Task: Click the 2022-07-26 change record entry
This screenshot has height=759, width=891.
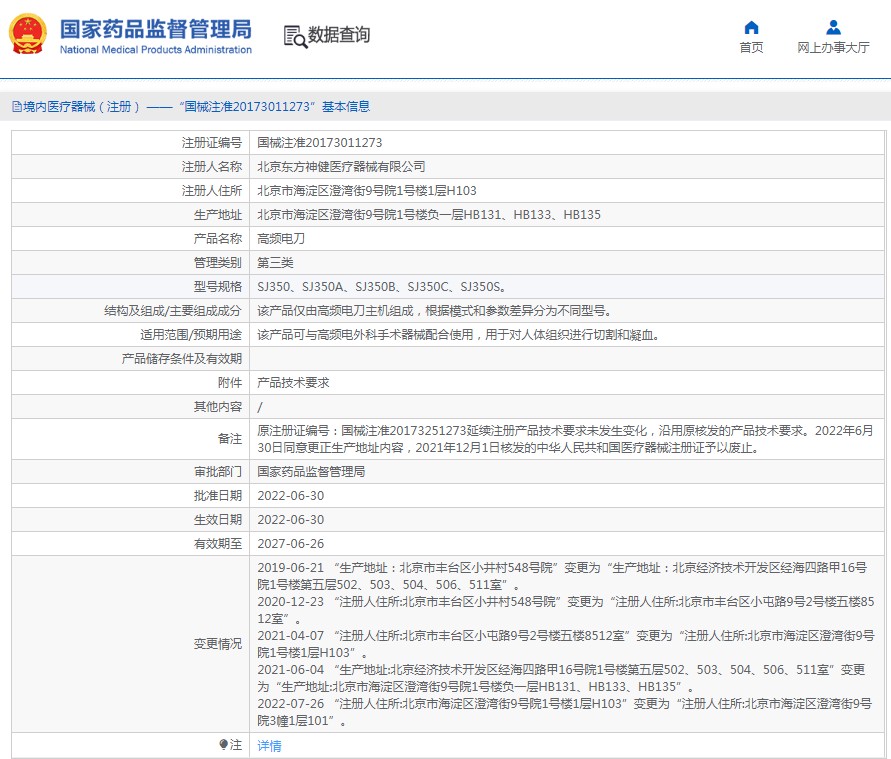Action: (565, 712)
